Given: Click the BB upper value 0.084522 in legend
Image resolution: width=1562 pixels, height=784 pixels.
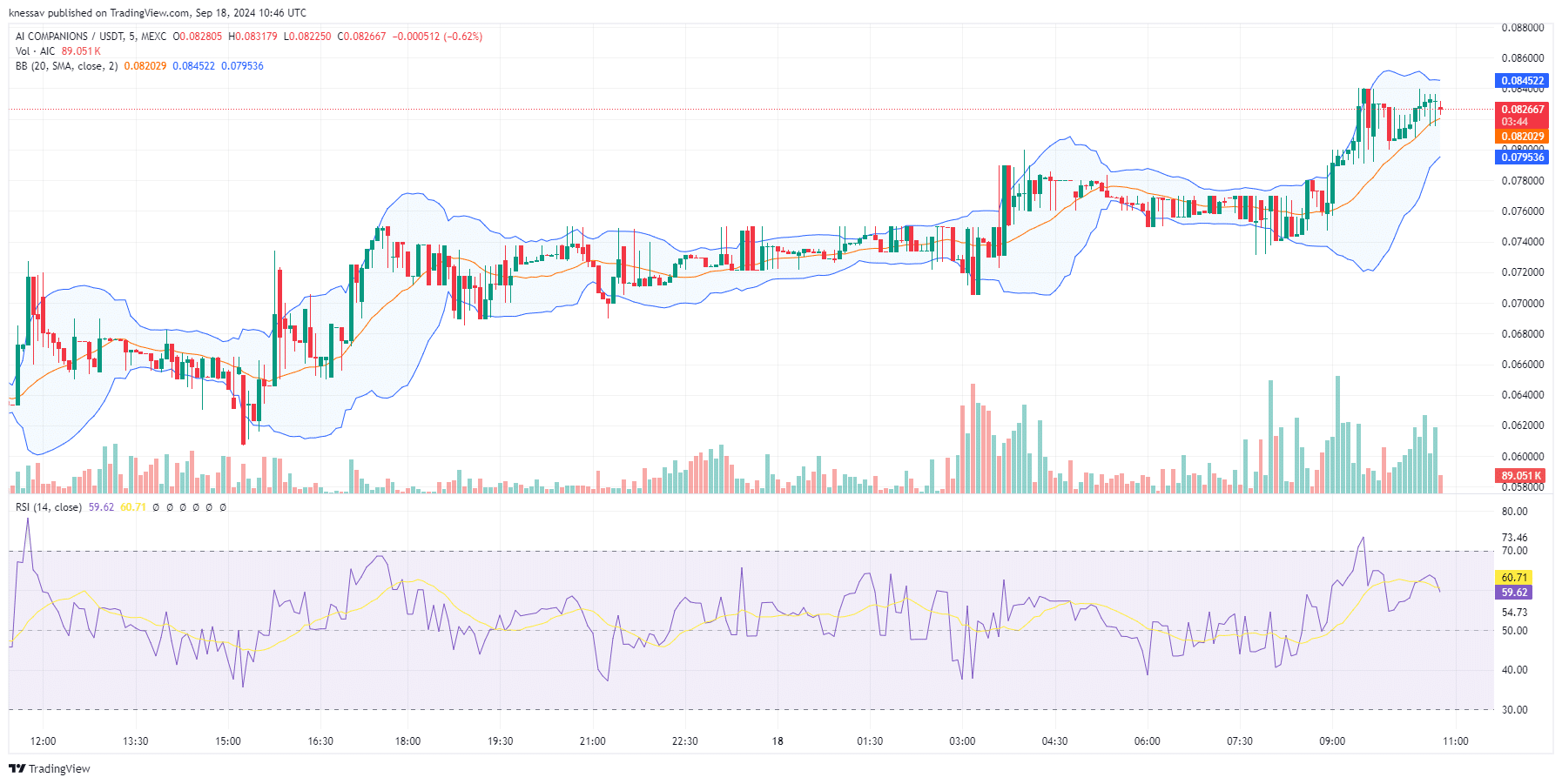Looking at the screenshot, I should coord(193,66).
